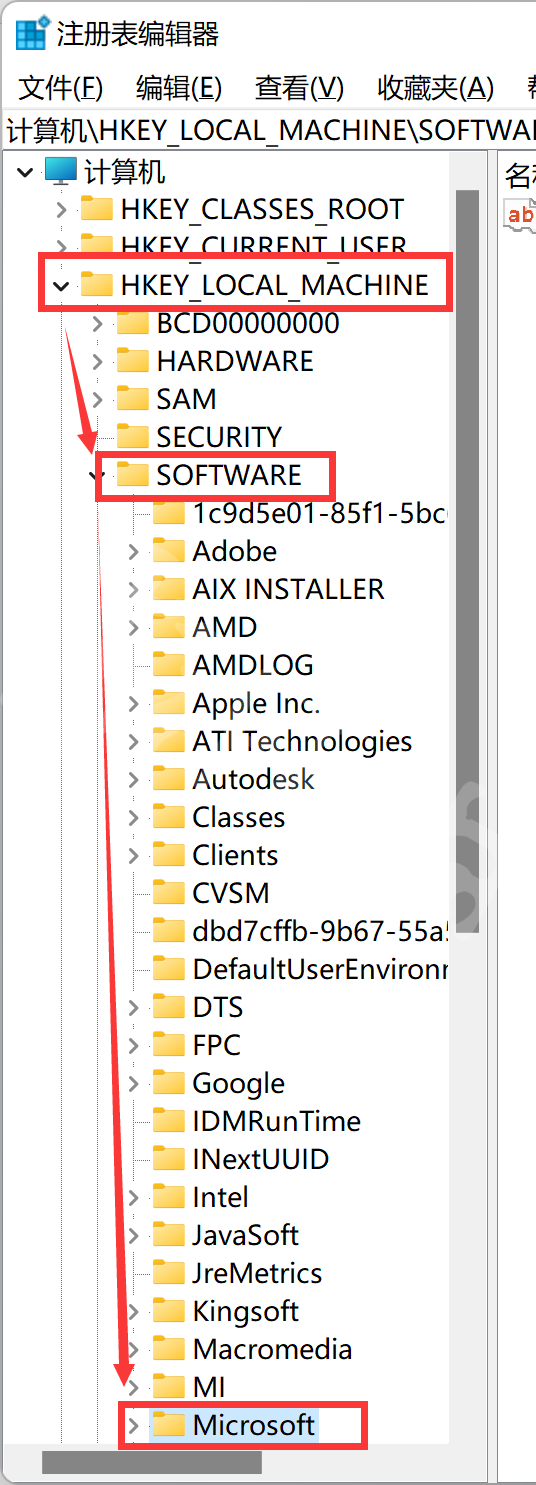Click the HARDWARE folder icon
This screenshot has height=1485, width=536.
pyautogui.click(x=133, y=360)
